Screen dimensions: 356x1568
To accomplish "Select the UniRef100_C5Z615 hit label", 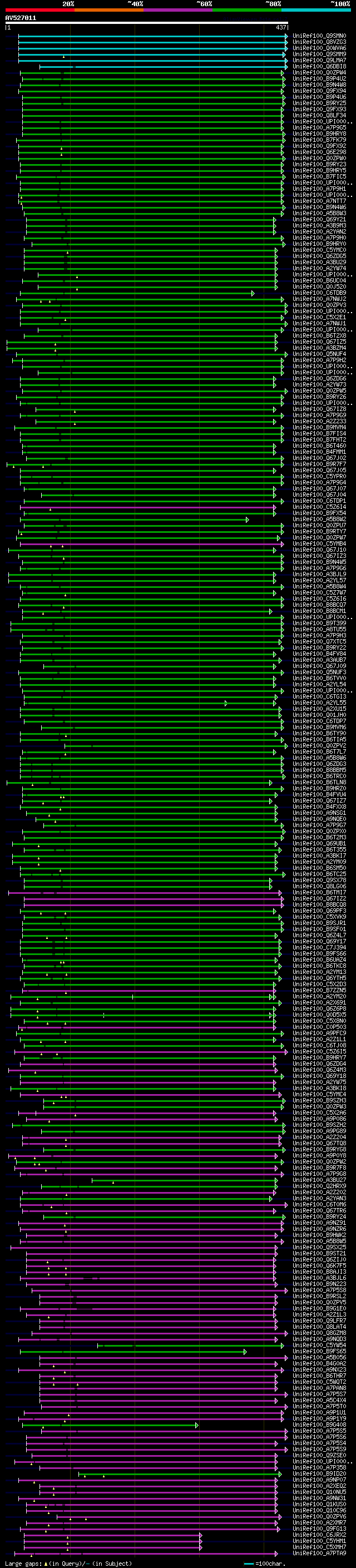I will (319, 1051).
